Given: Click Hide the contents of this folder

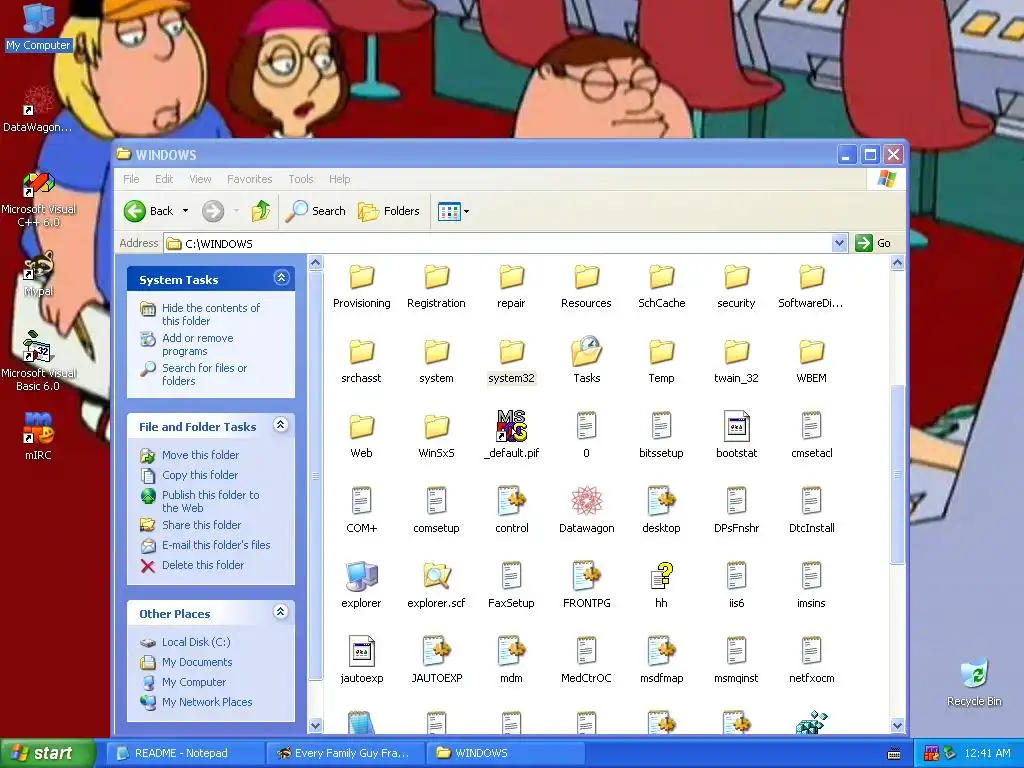Looking at the screenshot, I should [x=210, y=314].
